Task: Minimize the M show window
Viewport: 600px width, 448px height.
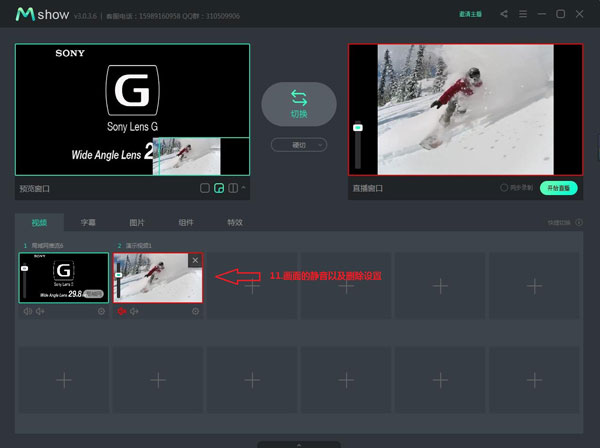Action: click(541, 14)
